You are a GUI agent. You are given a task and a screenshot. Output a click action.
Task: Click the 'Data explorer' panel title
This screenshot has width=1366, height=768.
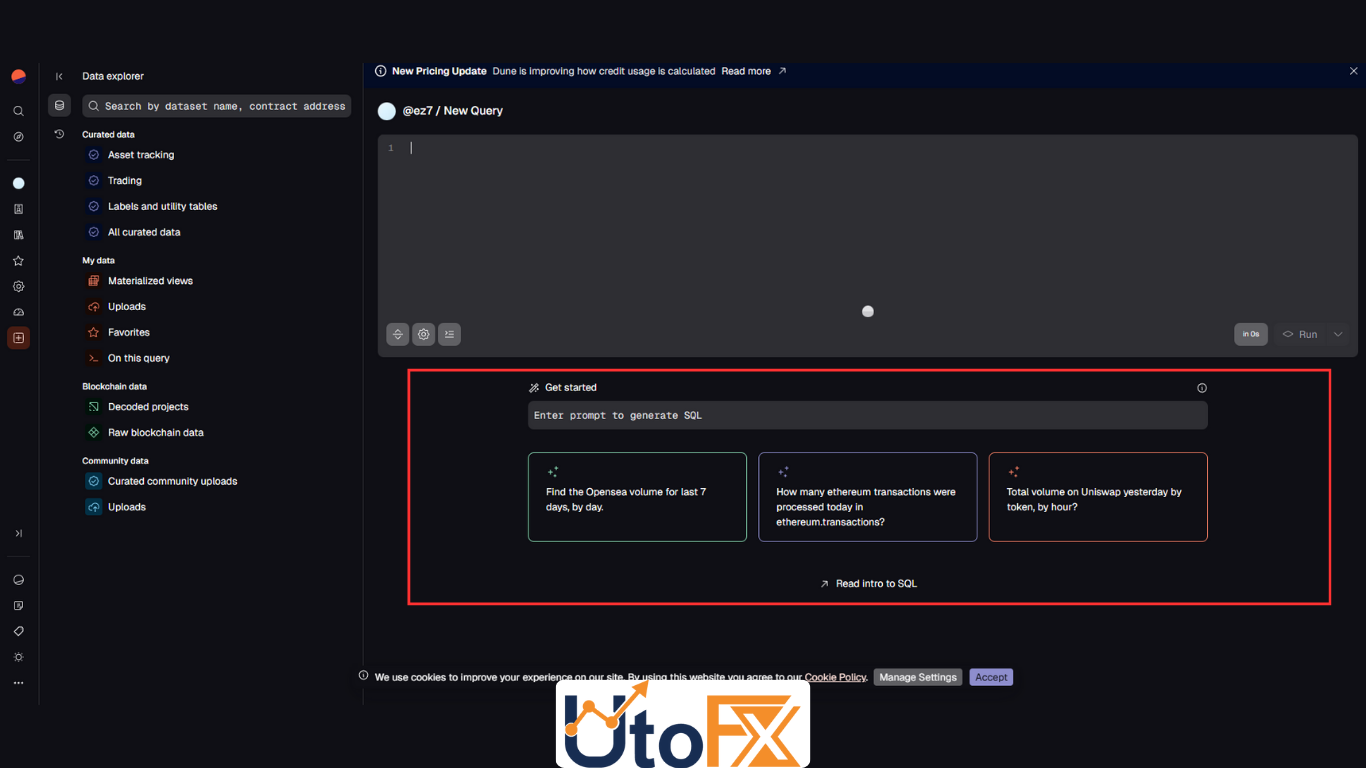click(113, 76)
